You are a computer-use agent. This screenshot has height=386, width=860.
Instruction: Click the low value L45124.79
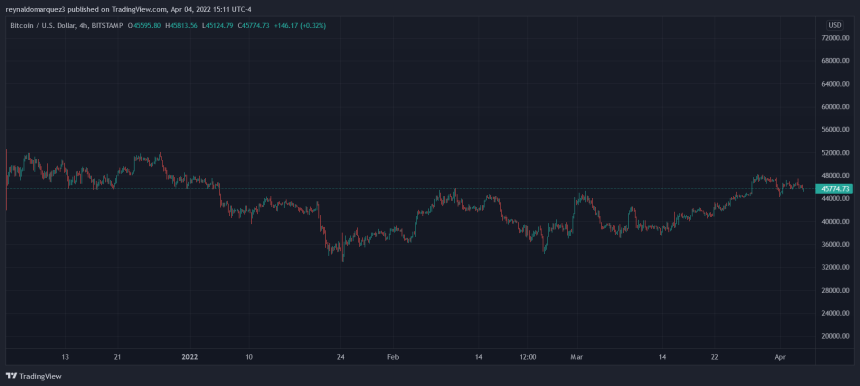click(x=218, y=25)
